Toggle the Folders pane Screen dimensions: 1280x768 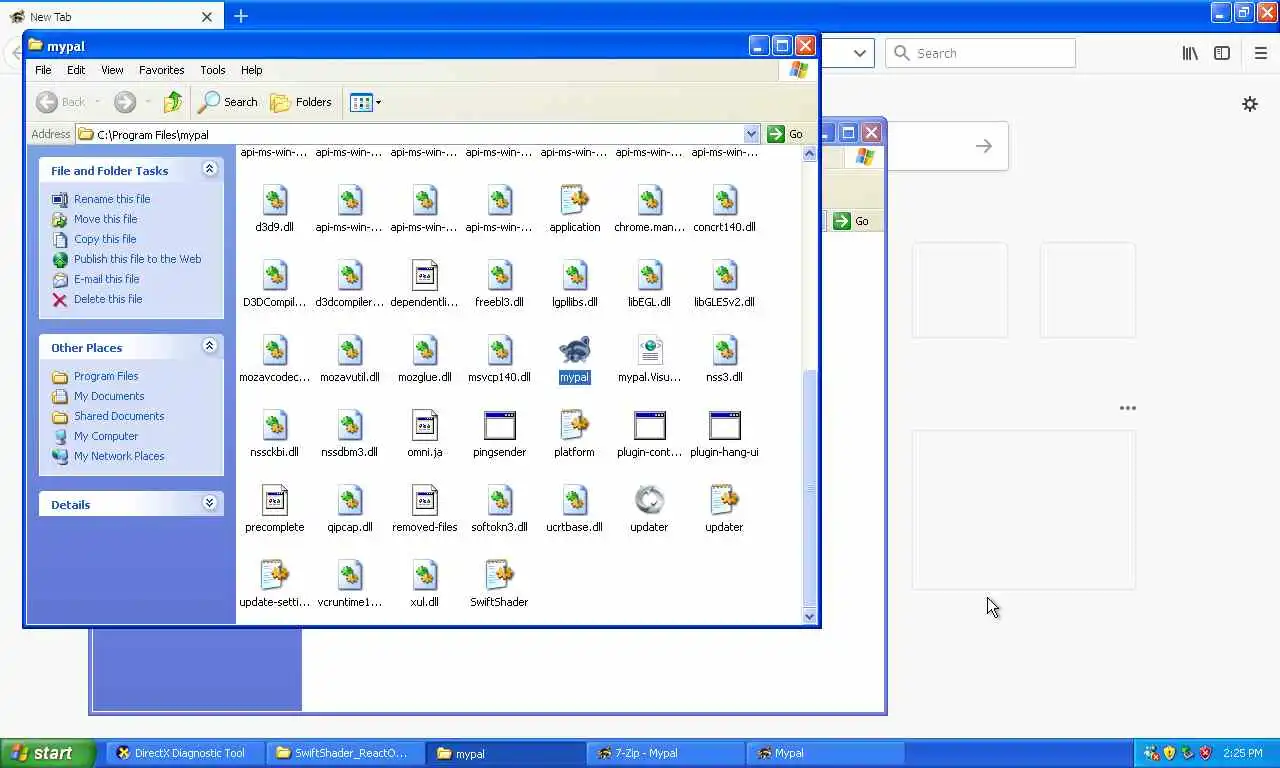(x=302, y=102)
